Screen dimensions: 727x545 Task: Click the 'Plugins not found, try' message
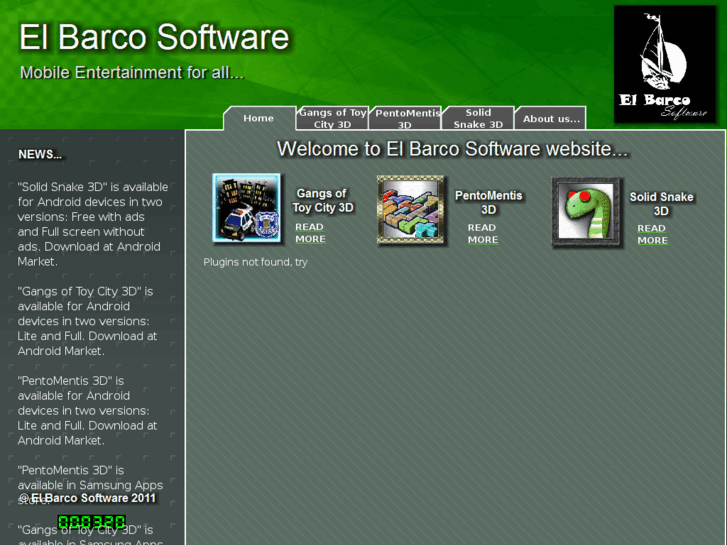[x=255, y=262]
